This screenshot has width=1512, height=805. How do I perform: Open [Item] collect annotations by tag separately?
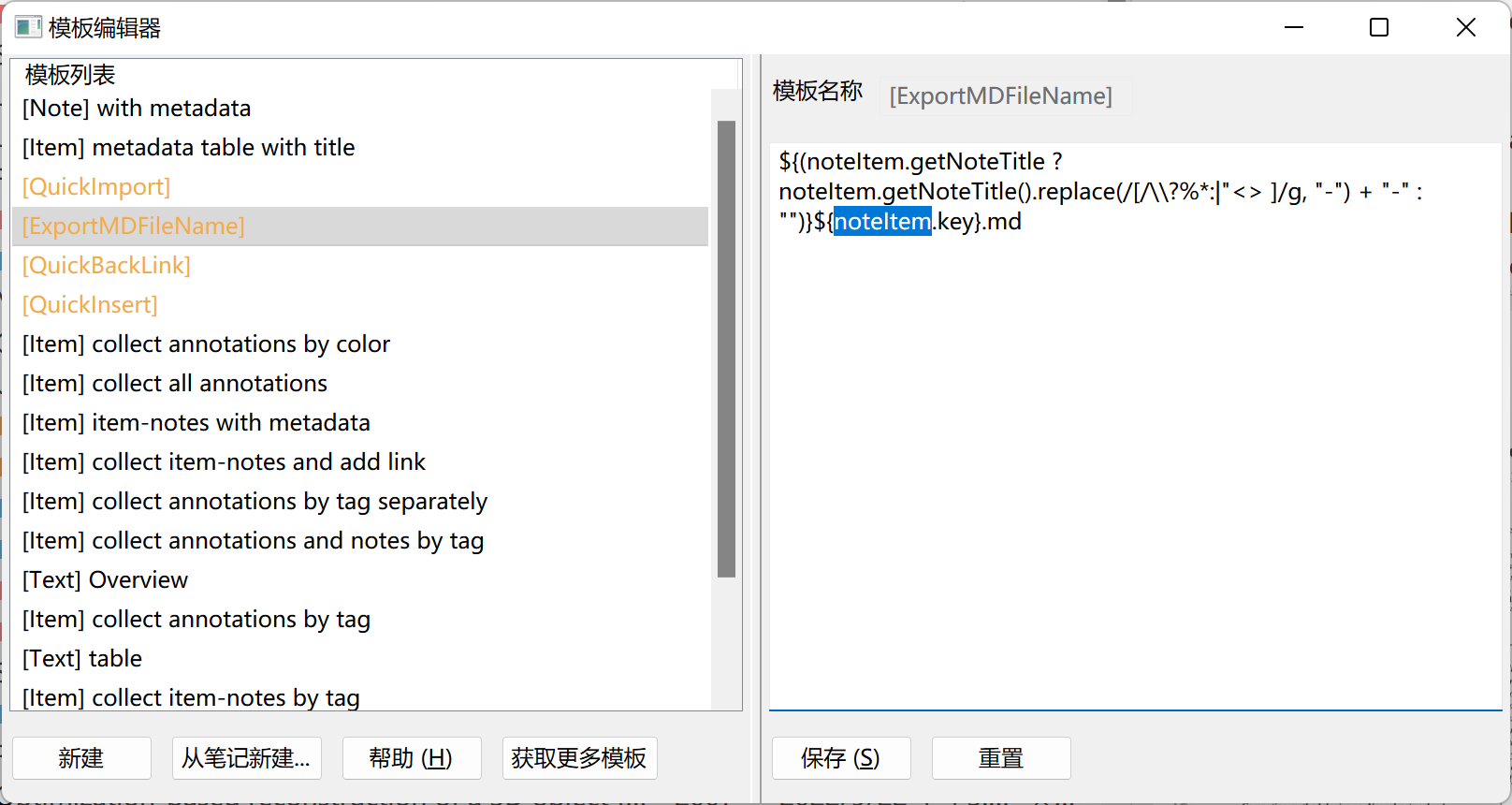pos(254,501)
